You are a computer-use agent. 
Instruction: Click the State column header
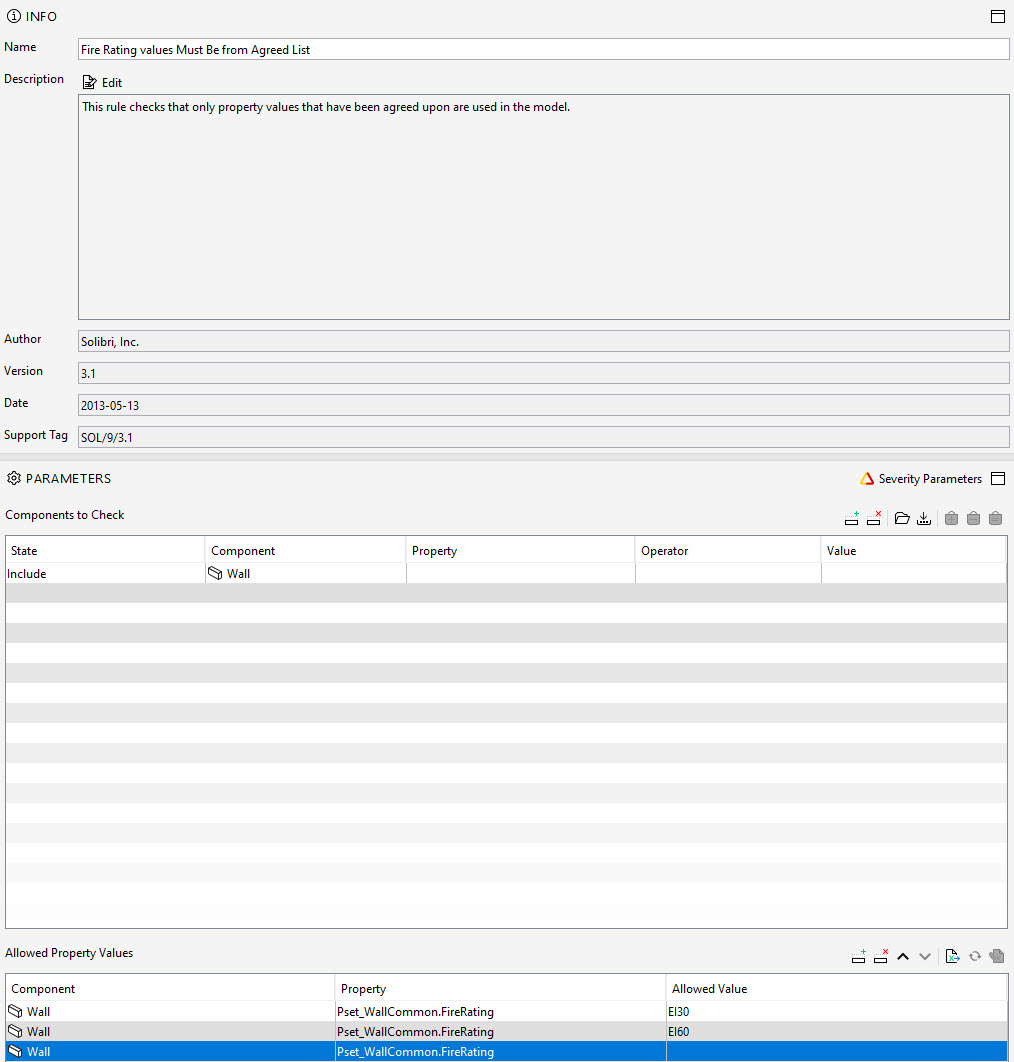pyautogui.click(x=105, y=551)
